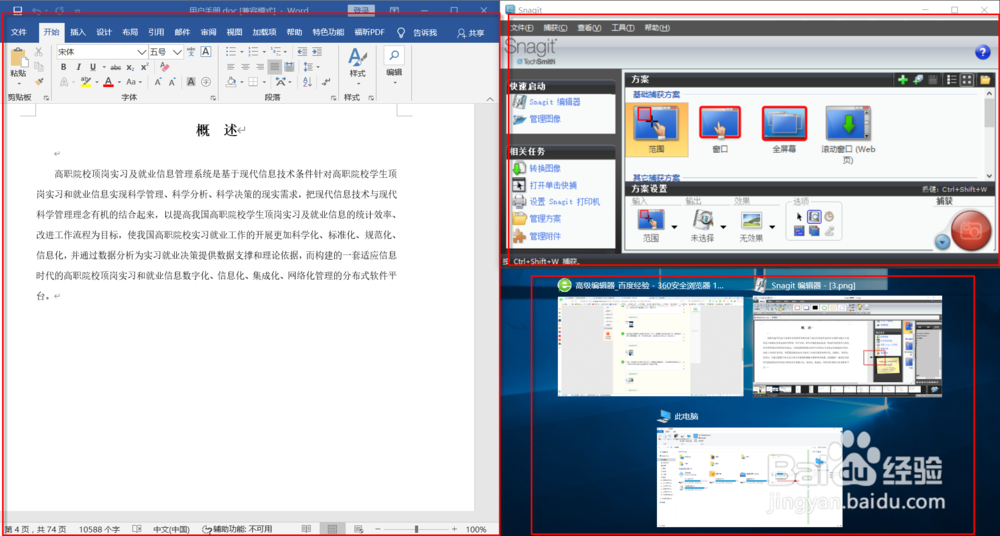Click the 10588 个字 word count
This screenshot has width=1000, height=536.
tap(99, 529)
